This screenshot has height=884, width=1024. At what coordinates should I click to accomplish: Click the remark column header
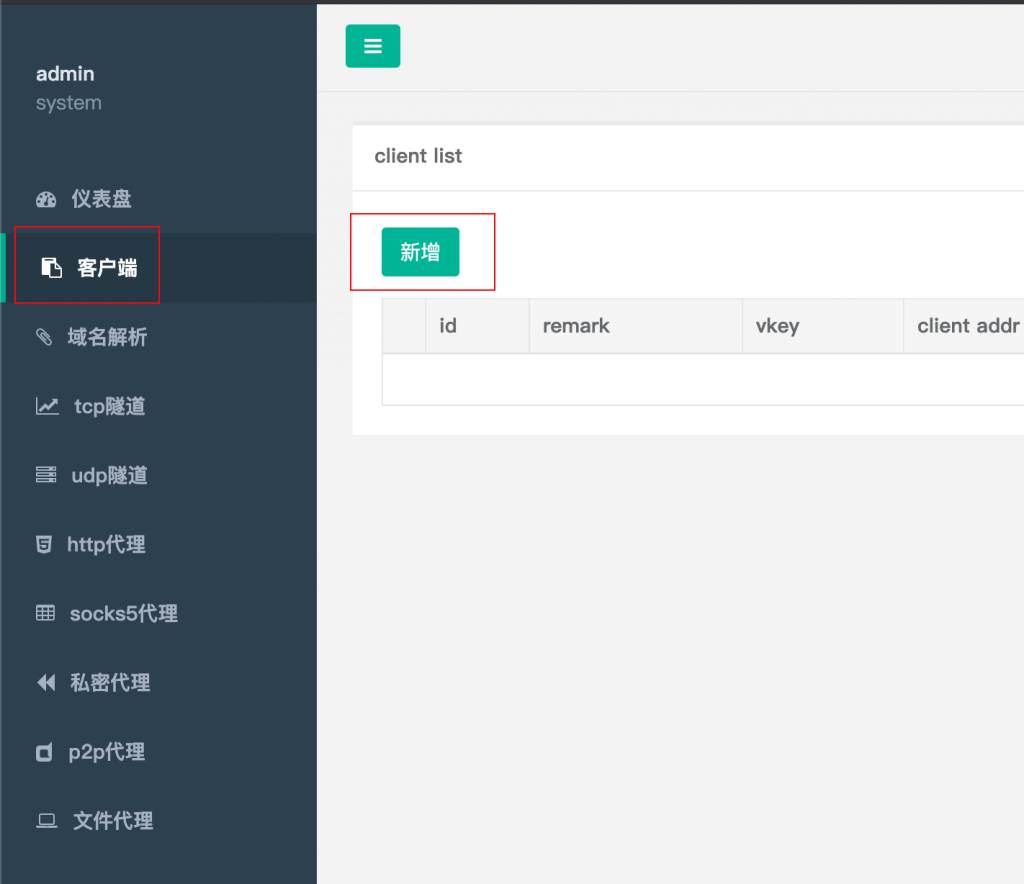click(x=576, y=326)
